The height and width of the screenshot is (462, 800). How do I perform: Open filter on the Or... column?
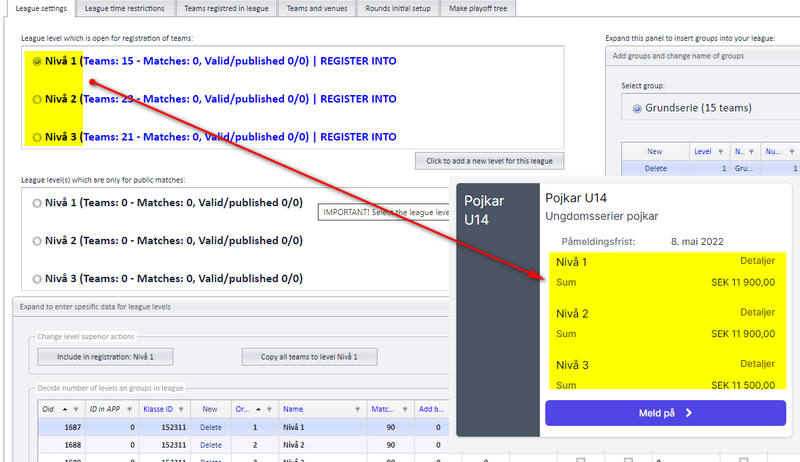click(269, 409)
